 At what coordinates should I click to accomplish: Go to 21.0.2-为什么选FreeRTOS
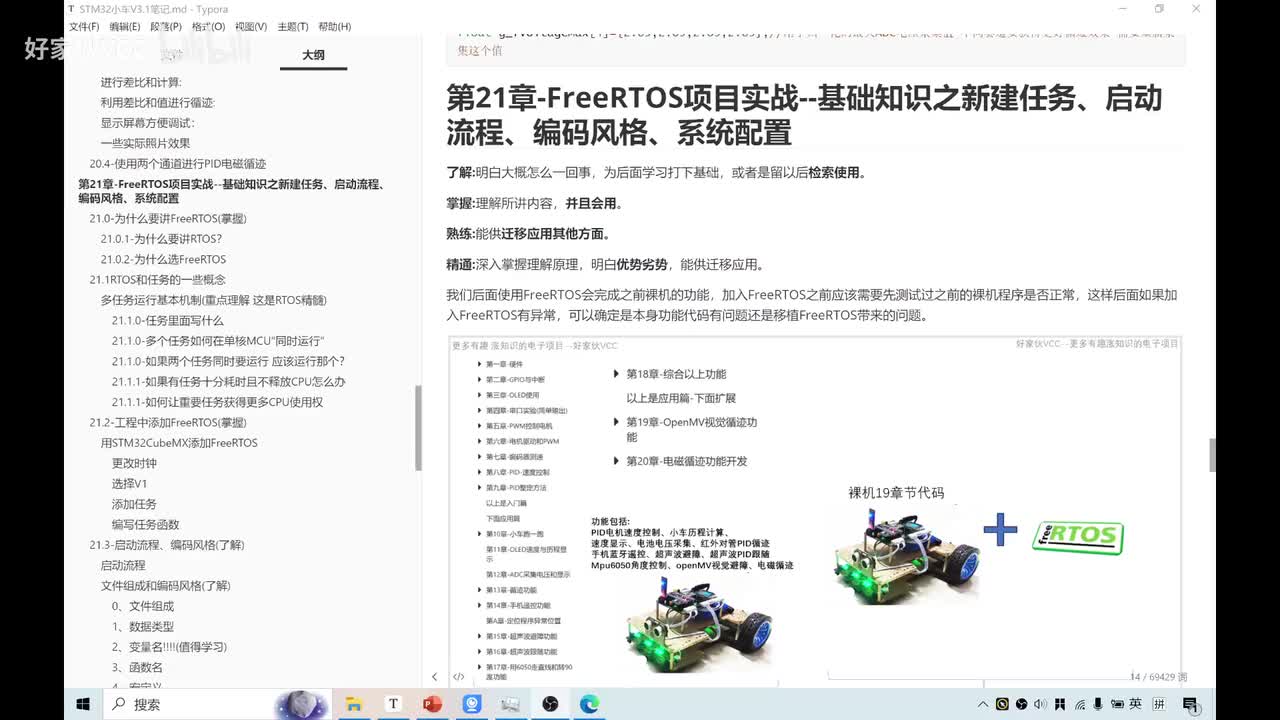click(x=163, y=259)
